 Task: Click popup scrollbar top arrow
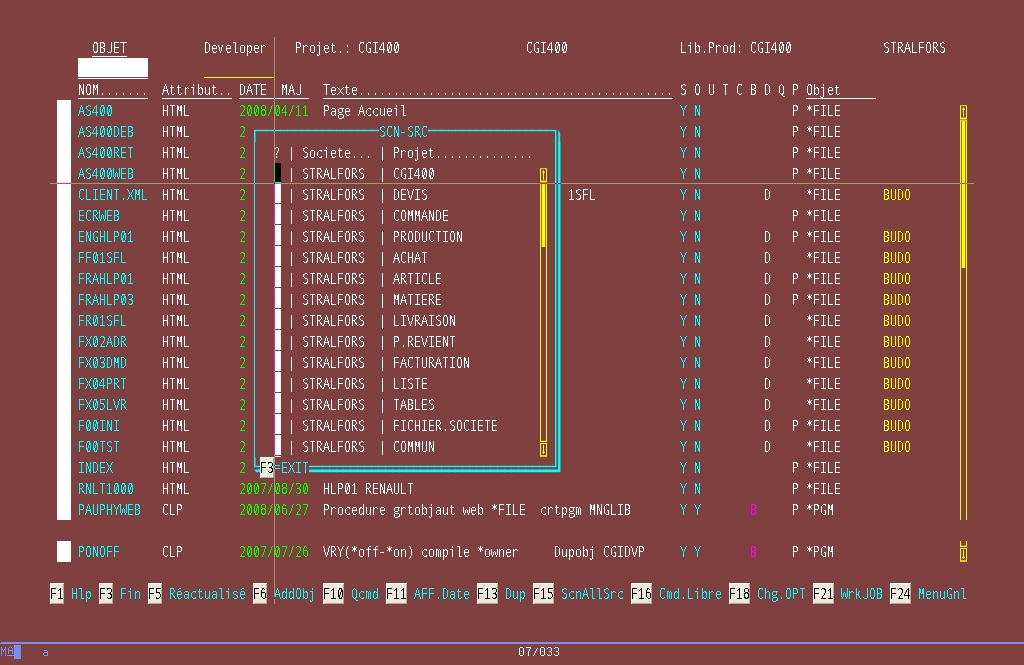point(543,174)
